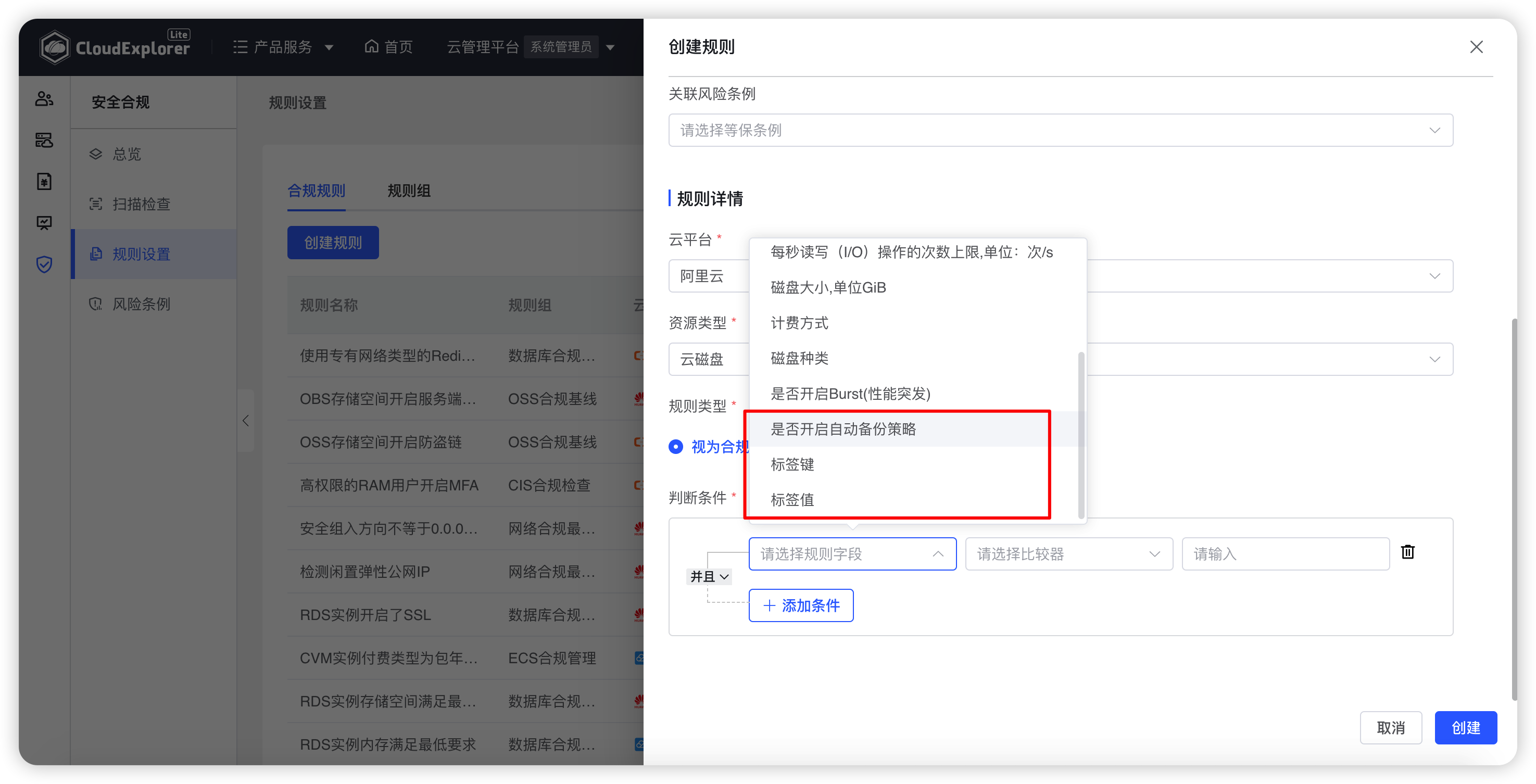Screen dimensions: 1536x784
Task: Click the 规则名称 column header
Action: [x=329, y=305]
